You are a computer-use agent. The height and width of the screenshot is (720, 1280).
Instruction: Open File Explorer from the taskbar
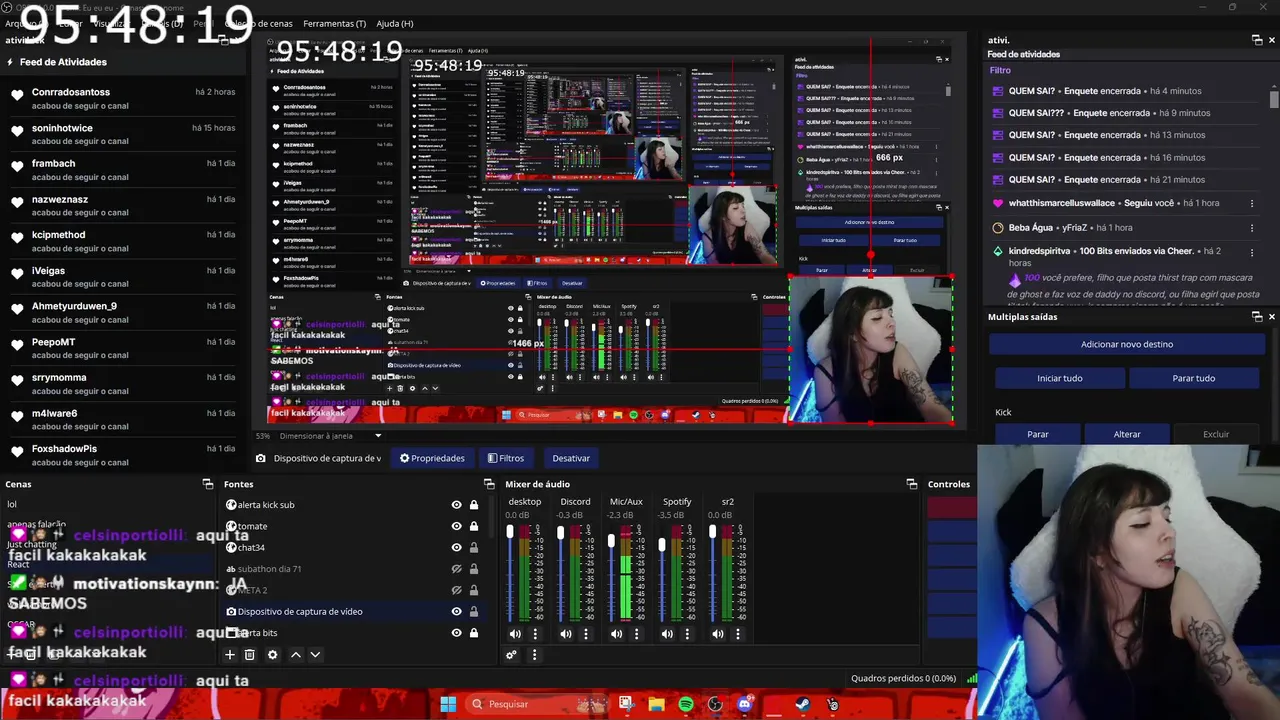point(657,704)
